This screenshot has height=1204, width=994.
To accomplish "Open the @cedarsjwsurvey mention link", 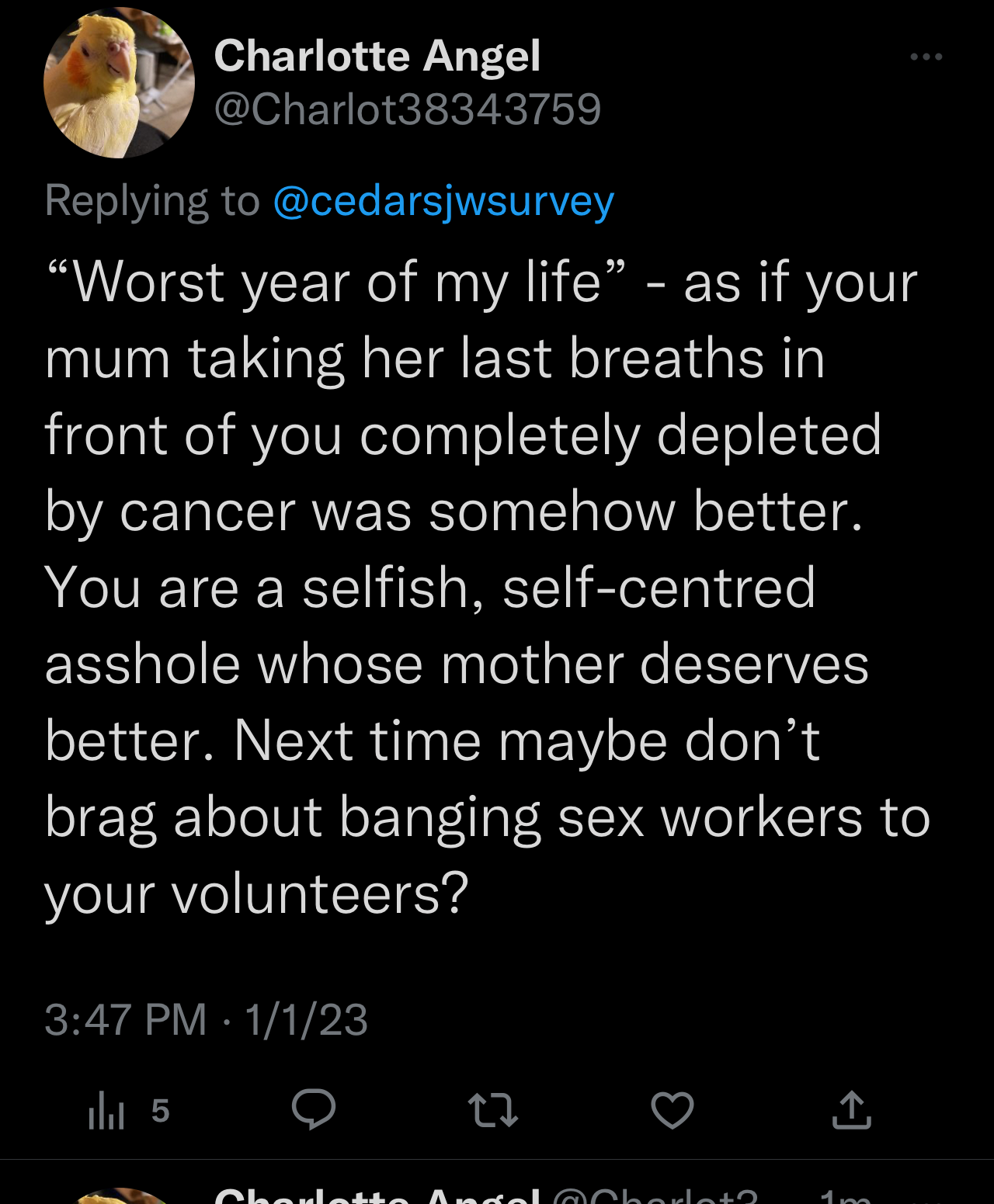I will tap(443, 201).
